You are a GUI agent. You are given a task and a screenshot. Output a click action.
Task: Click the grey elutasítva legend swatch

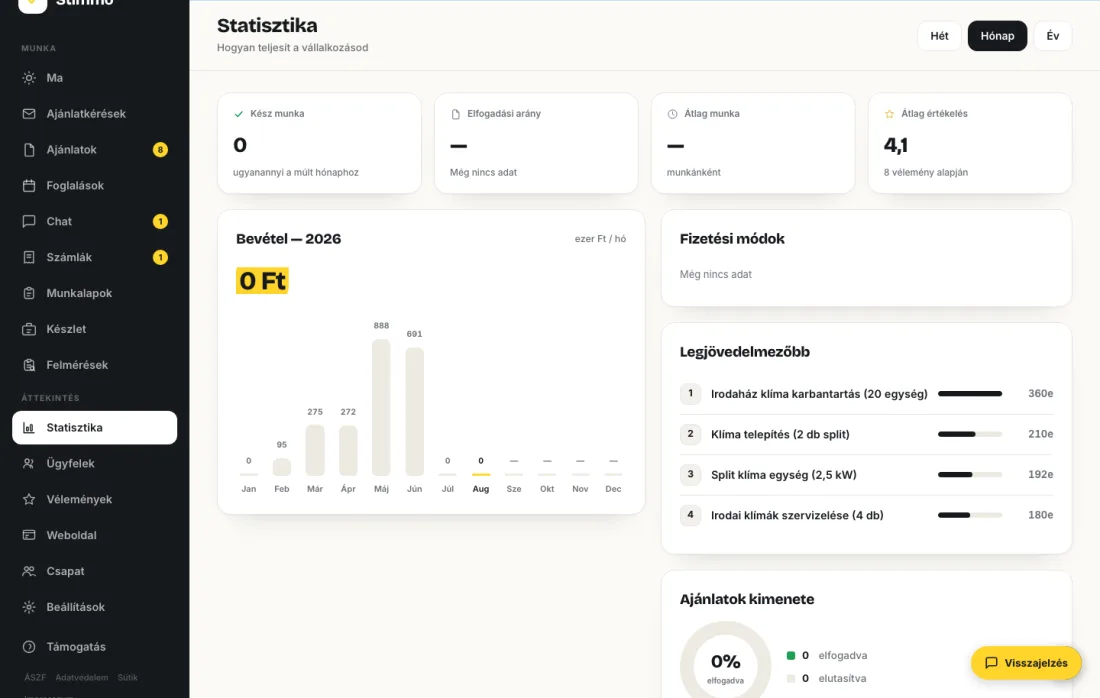[x=791, y=678]
